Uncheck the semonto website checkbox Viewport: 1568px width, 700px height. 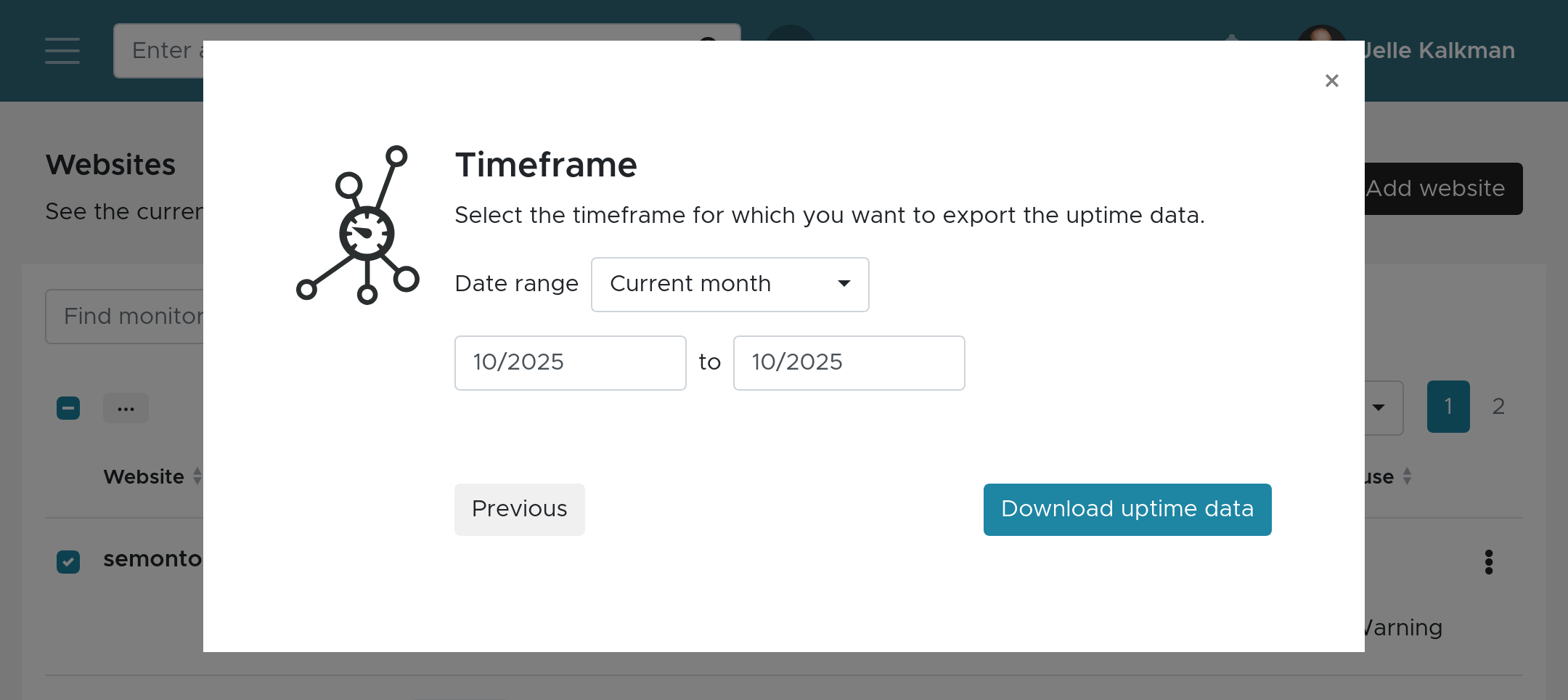68,561
